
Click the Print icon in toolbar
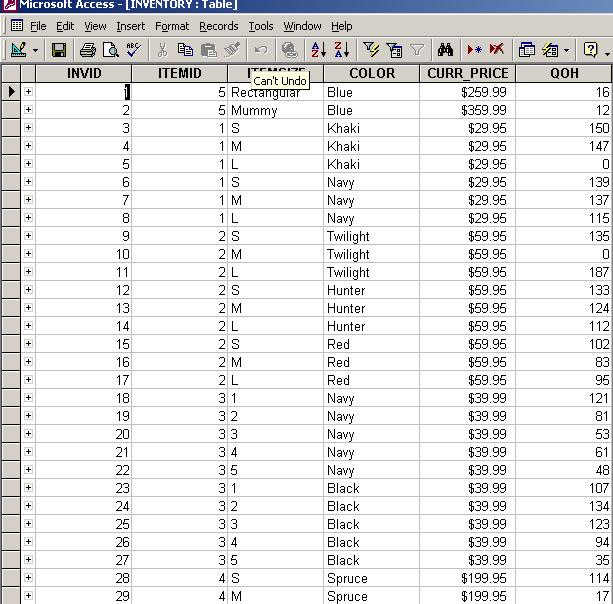tap(88, 50)
